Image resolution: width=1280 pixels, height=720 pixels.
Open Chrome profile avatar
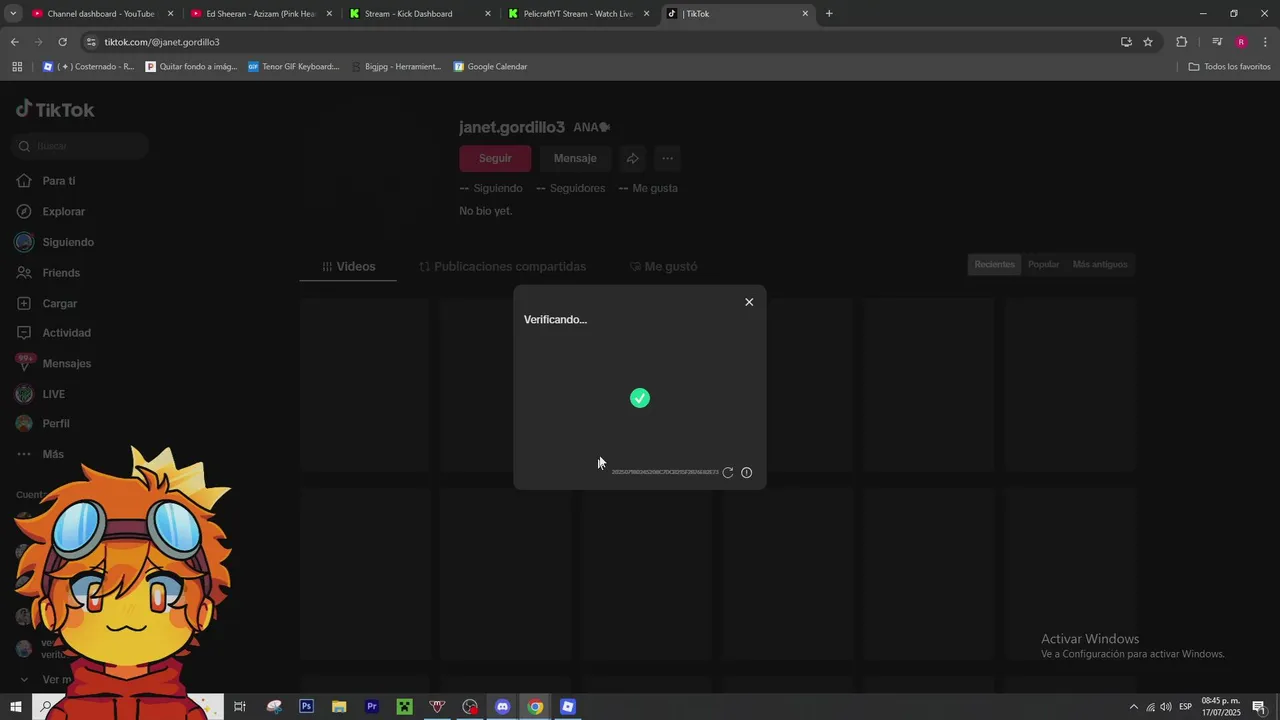pyautogui.click(x=1241, y=42)
